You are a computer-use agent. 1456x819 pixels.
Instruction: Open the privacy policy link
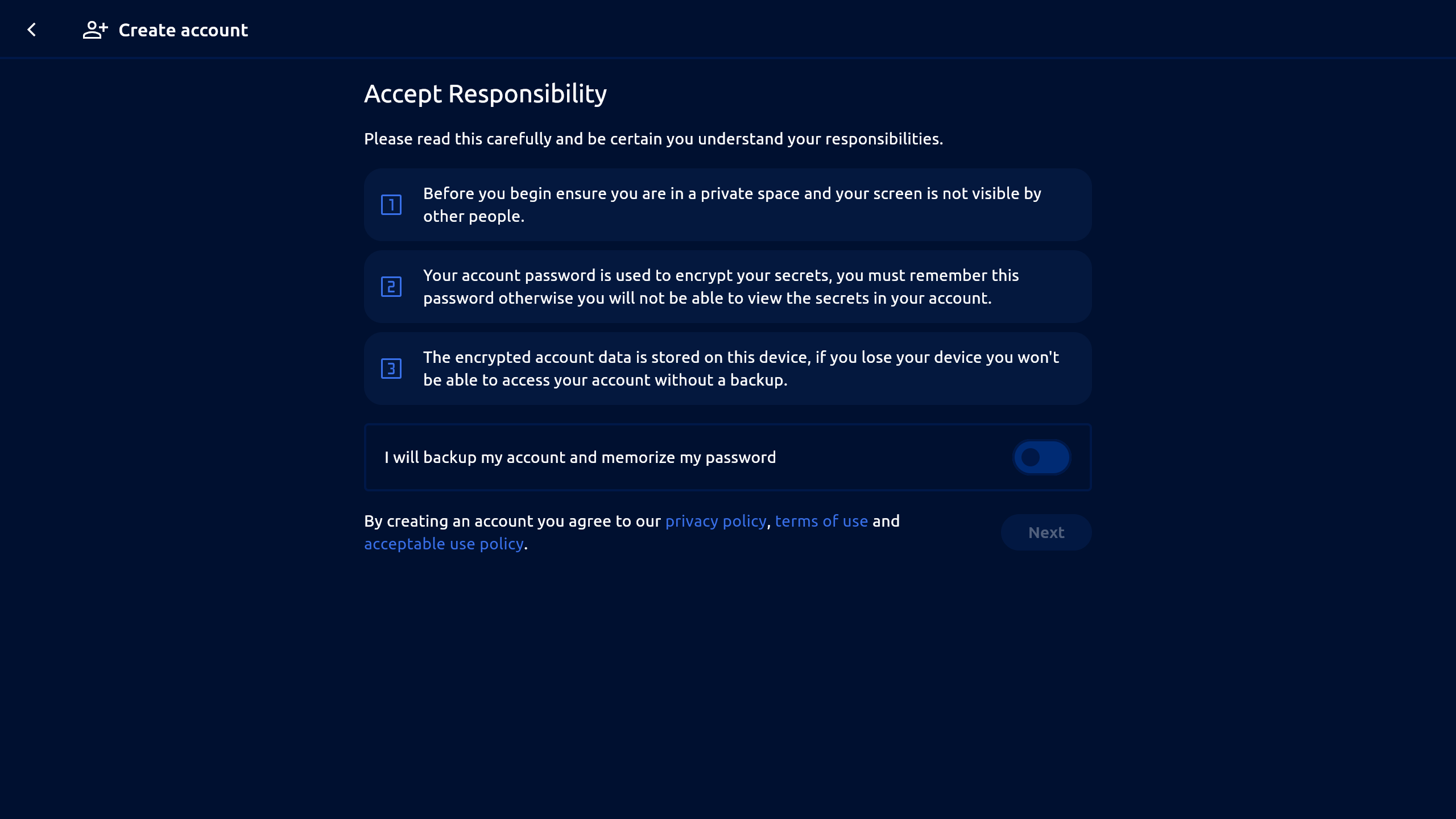tap(715, 521)
